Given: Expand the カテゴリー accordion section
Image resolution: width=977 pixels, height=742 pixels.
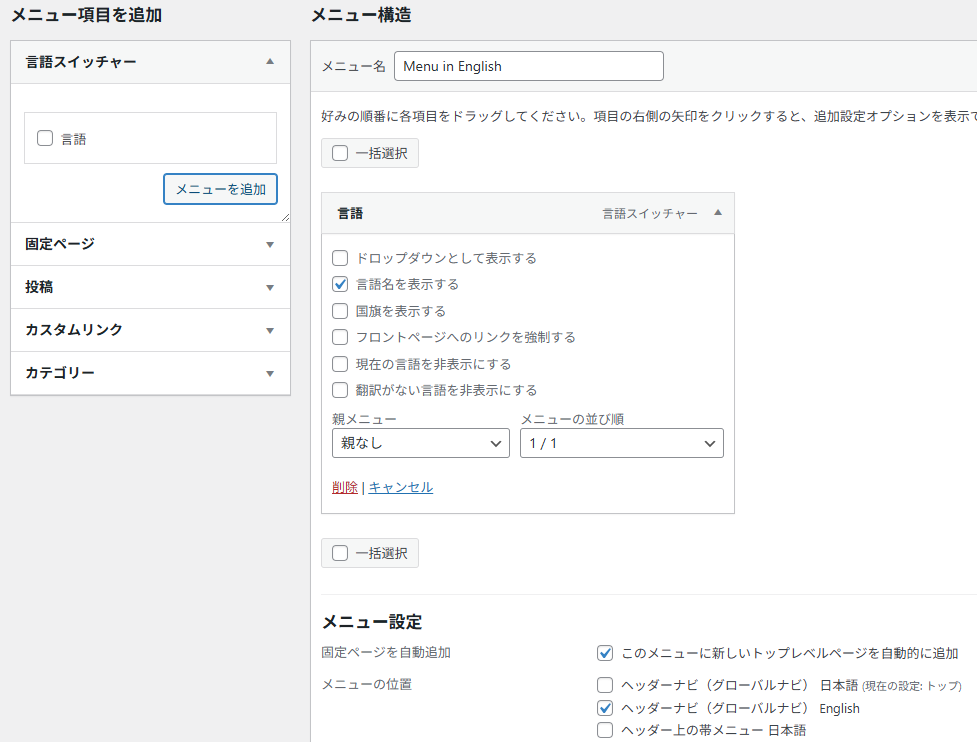Looking at the screenshot, I should [x=269, y=373].
